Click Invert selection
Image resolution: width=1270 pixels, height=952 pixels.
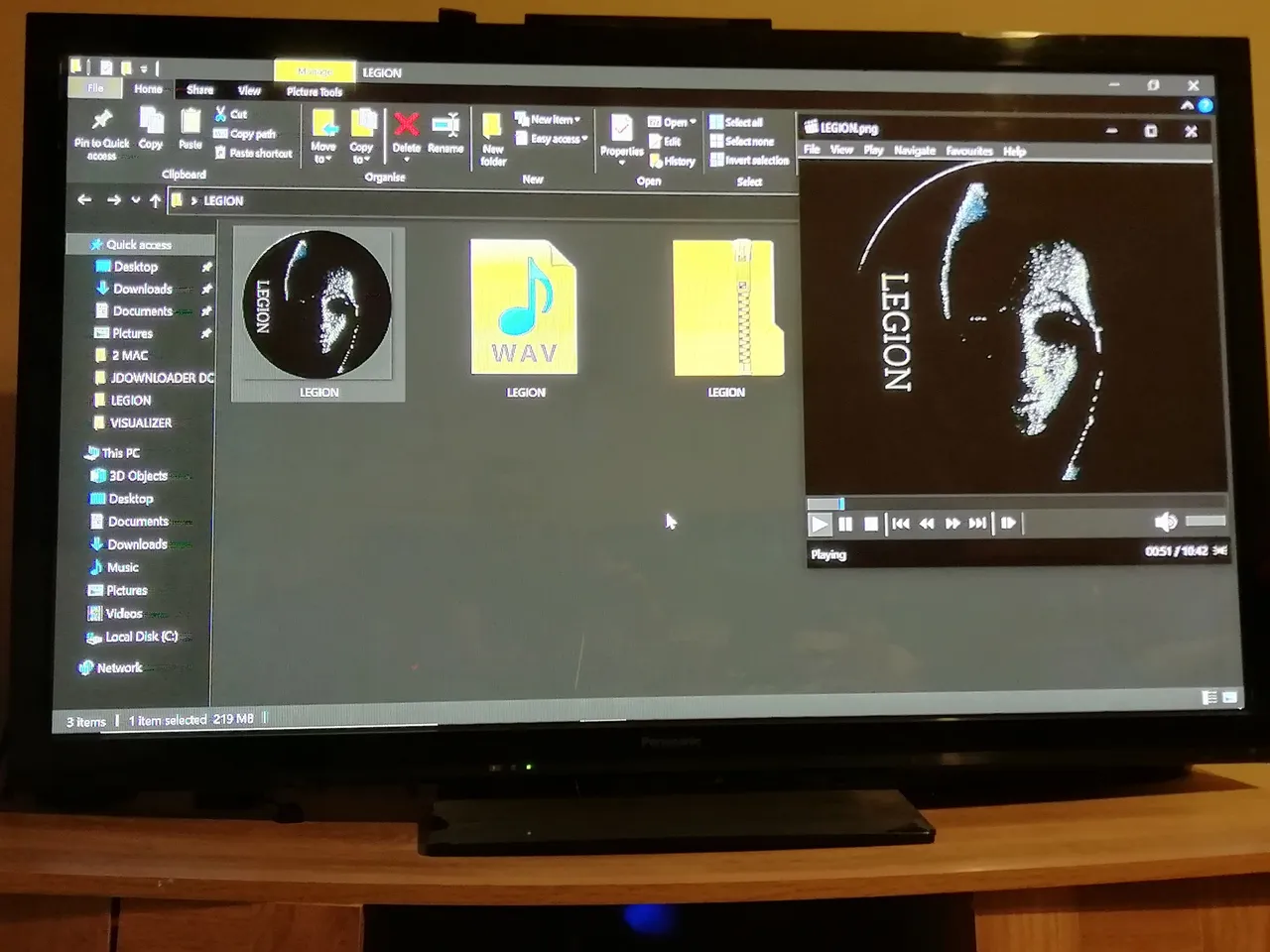coord(749,160)
